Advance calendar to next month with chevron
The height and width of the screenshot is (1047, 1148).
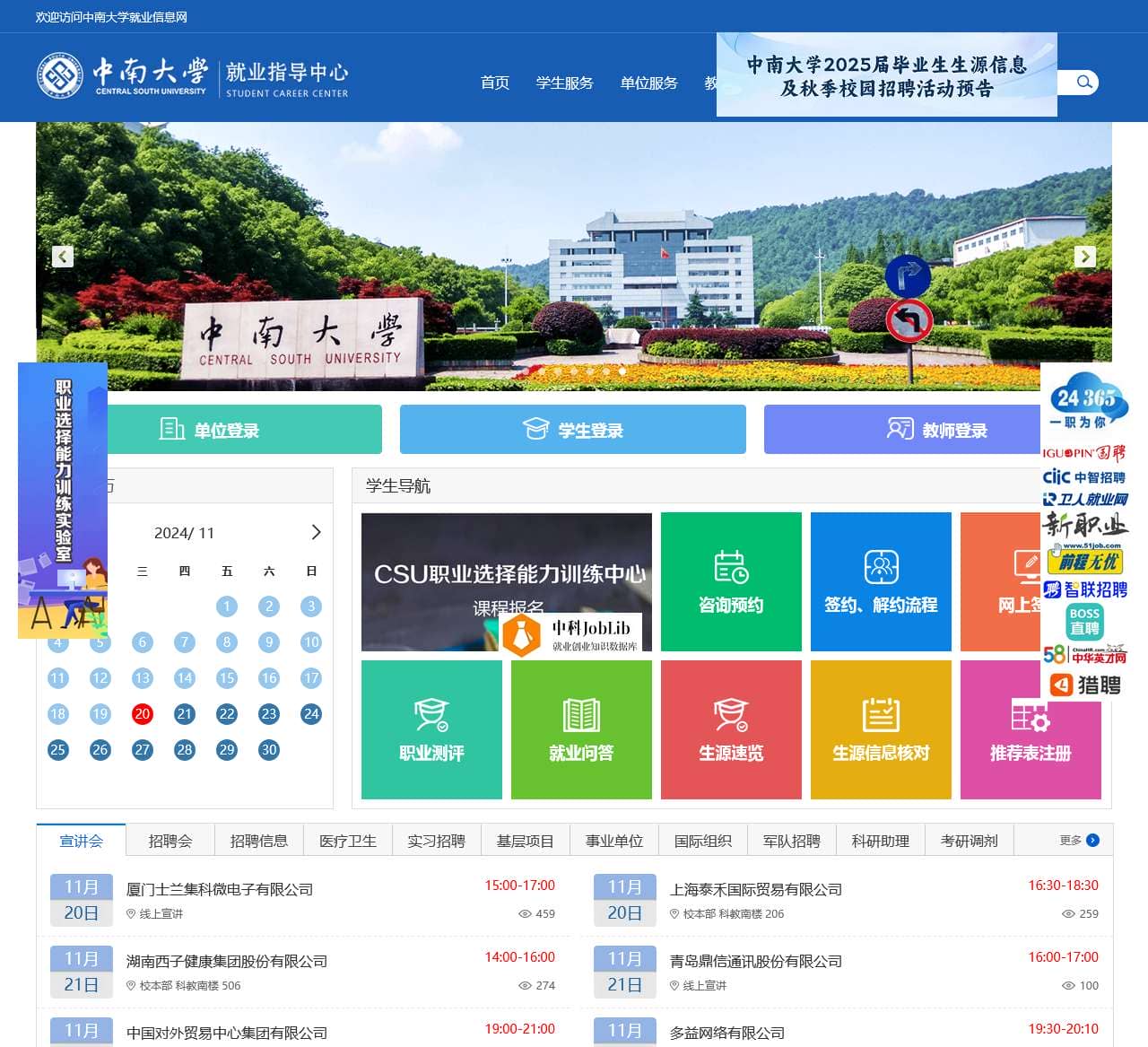click(315, 532)
